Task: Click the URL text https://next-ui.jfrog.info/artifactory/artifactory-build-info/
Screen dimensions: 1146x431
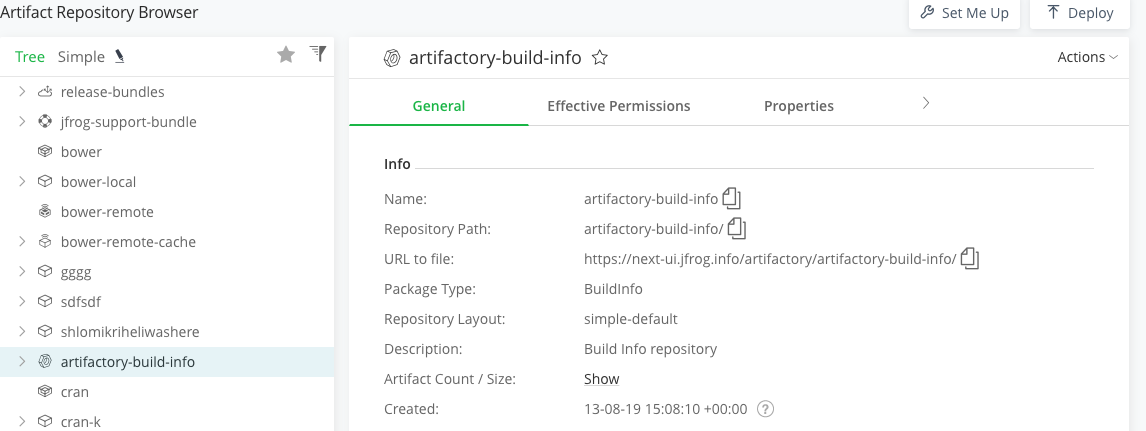Action: pyautogui.click(x=770, y=259)
